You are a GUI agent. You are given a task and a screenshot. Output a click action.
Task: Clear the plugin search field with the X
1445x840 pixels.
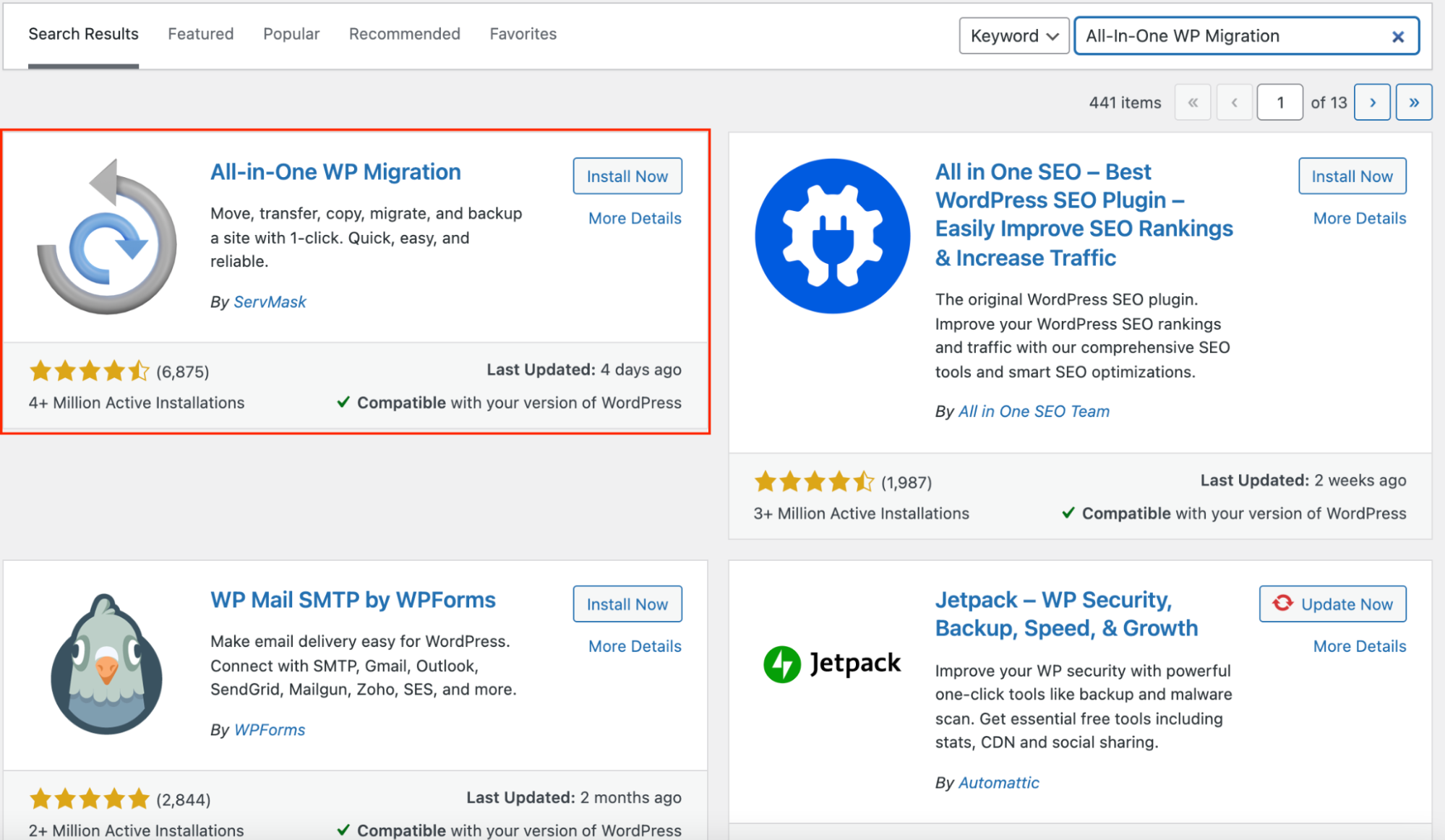pyautogui.click(x=1397, y=36)
